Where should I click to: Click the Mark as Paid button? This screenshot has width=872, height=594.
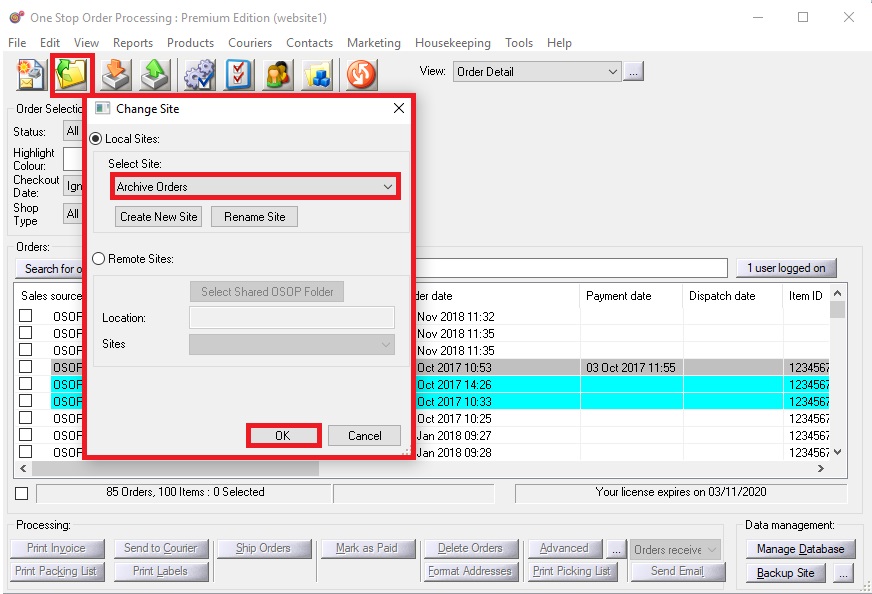[x=367, y=548]
